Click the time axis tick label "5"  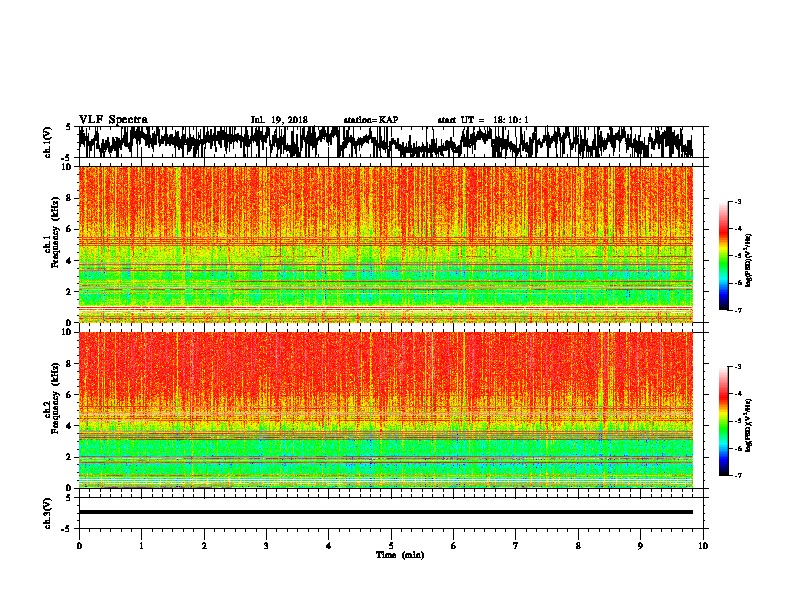[391, 546]
